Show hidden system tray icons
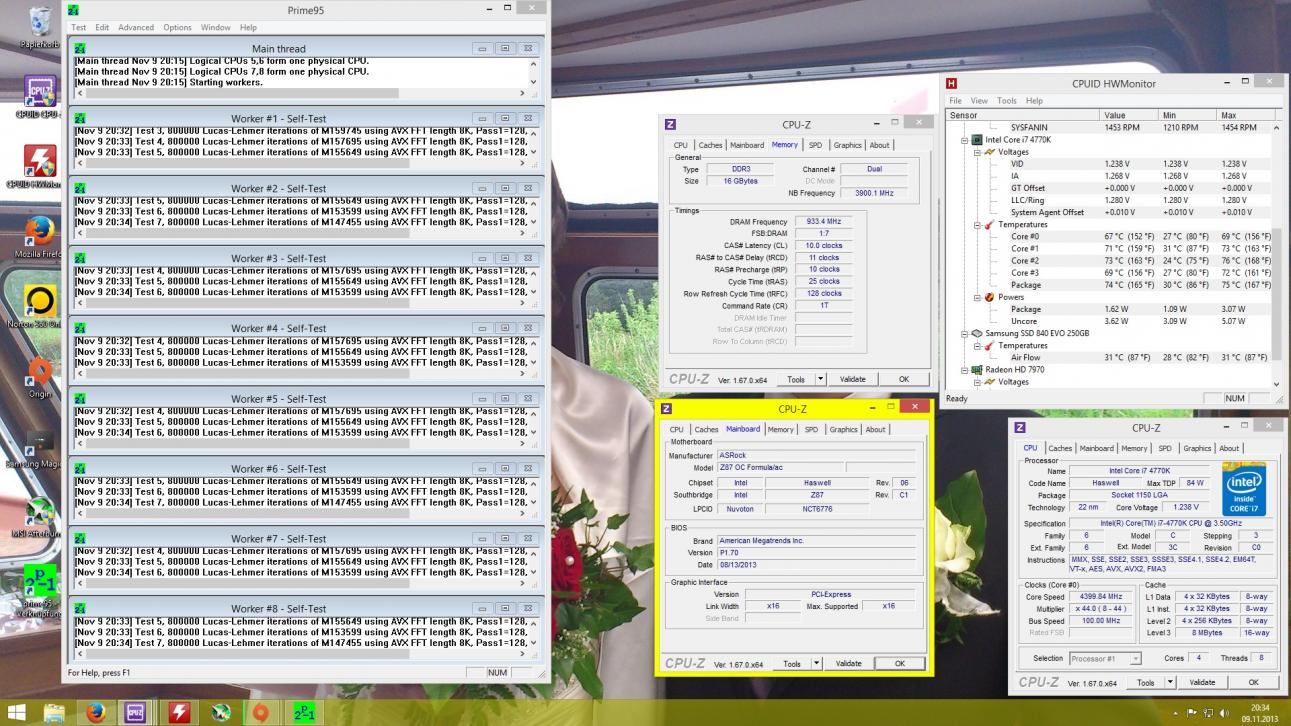1291x726 pixels. click(x=1175, y=713)
